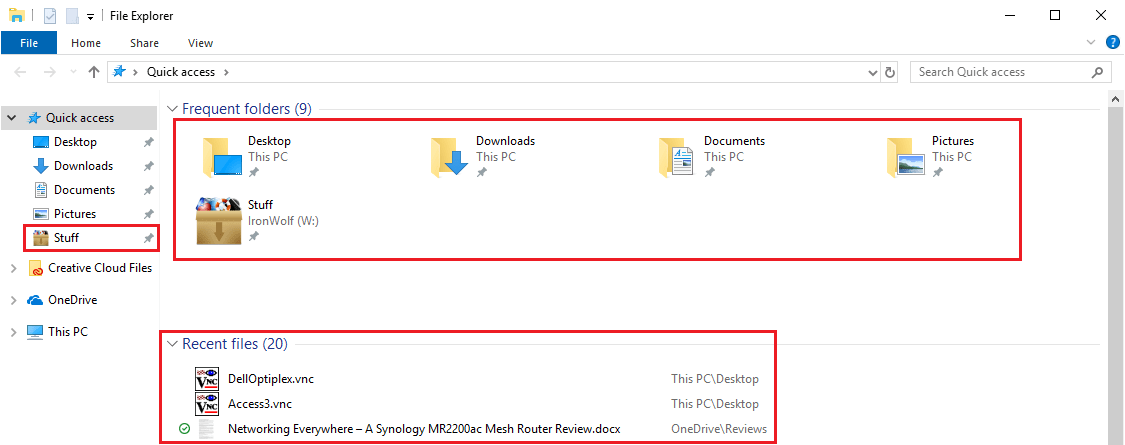The height and width of the screenshot is (445, 1125).
Task: Go up one level with Up arrow
Action: coord(94,72)
